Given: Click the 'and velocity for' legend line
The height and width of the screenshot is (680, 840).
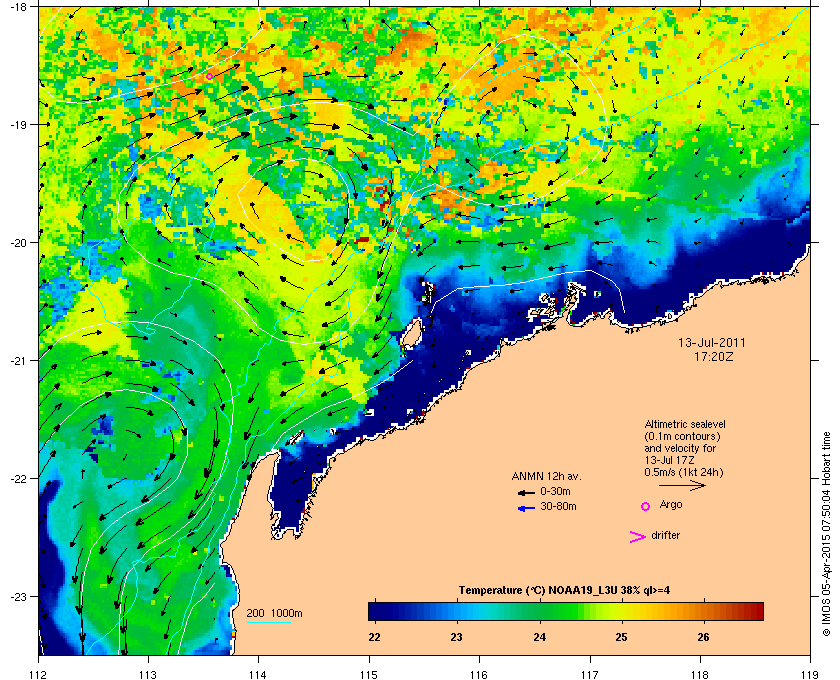Looking at the screenshot, I should (680, 448).
